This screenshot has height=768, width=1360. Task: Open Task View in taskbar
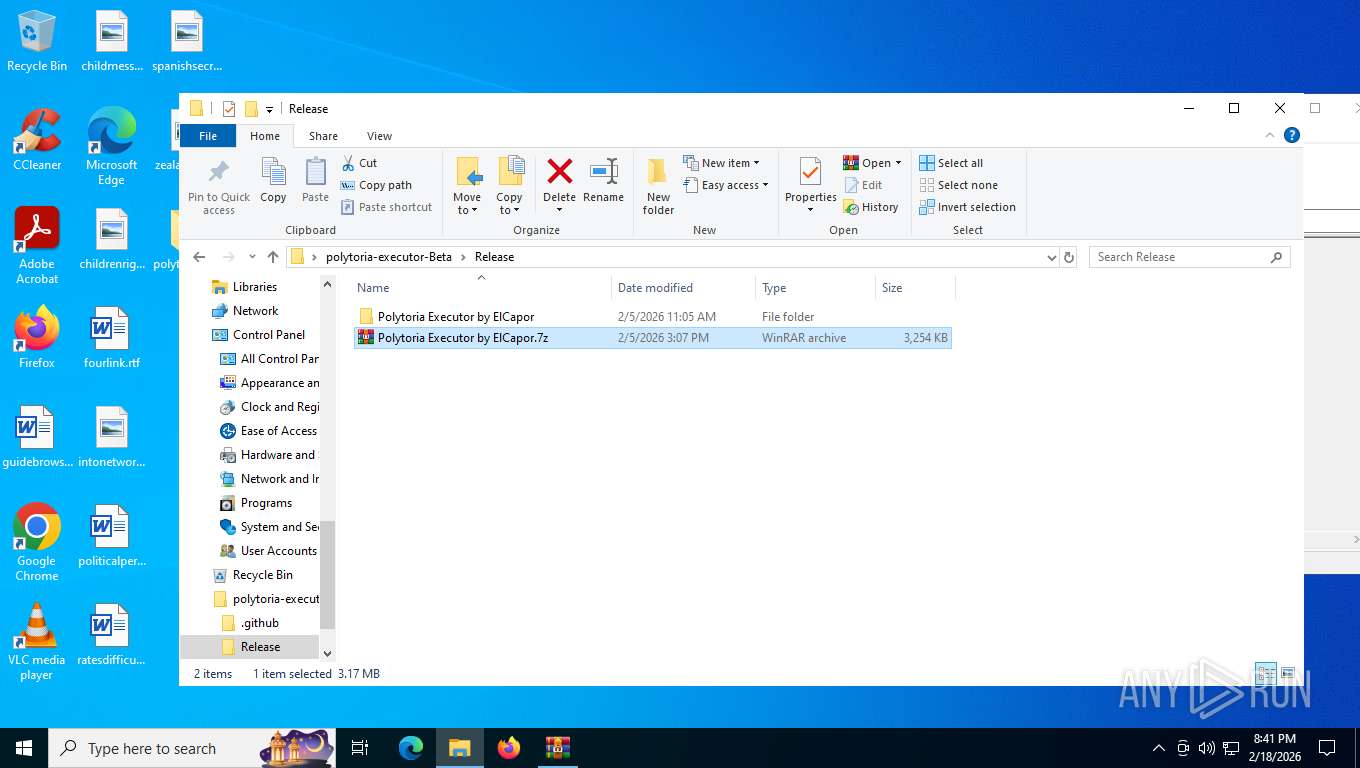coord(360,748)
